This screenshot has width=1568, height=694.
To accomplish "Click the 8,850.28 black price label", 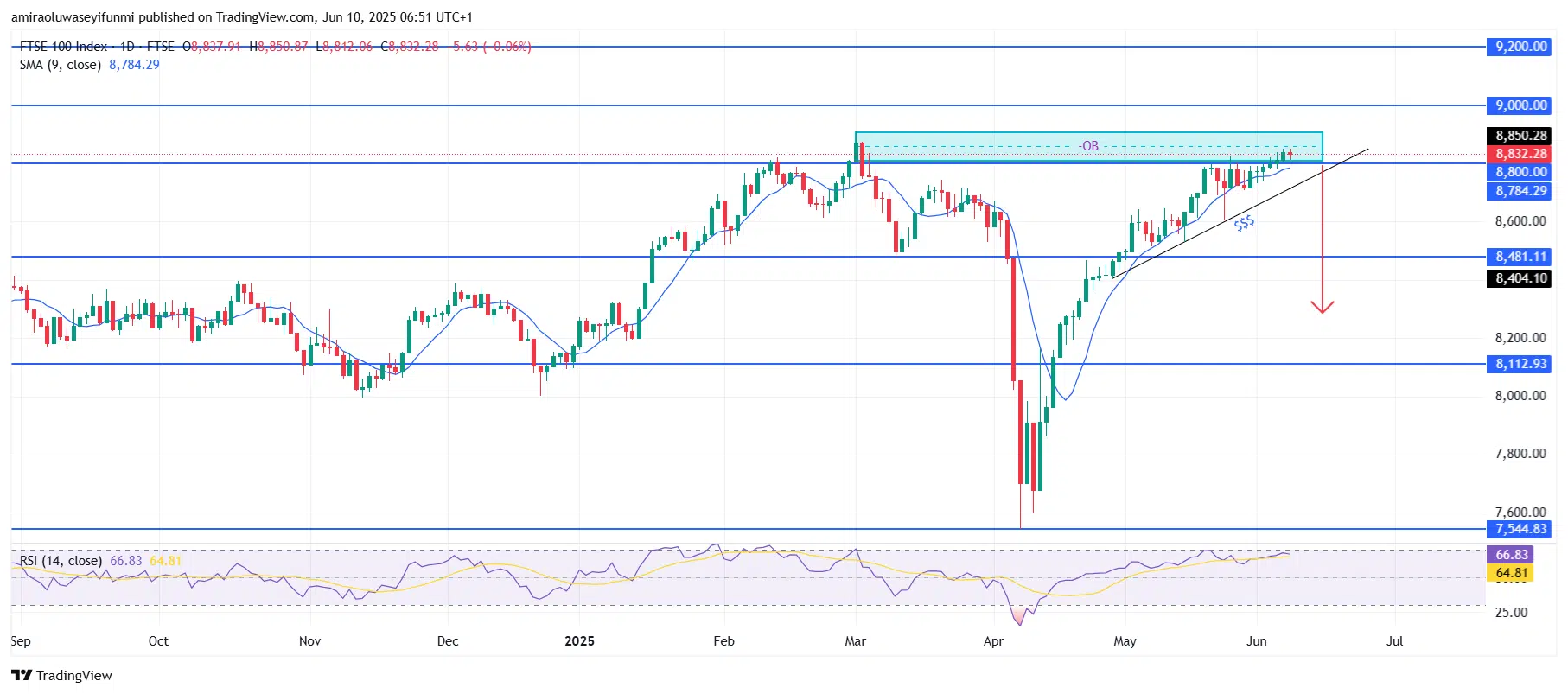I will (x=1521, y=136).
